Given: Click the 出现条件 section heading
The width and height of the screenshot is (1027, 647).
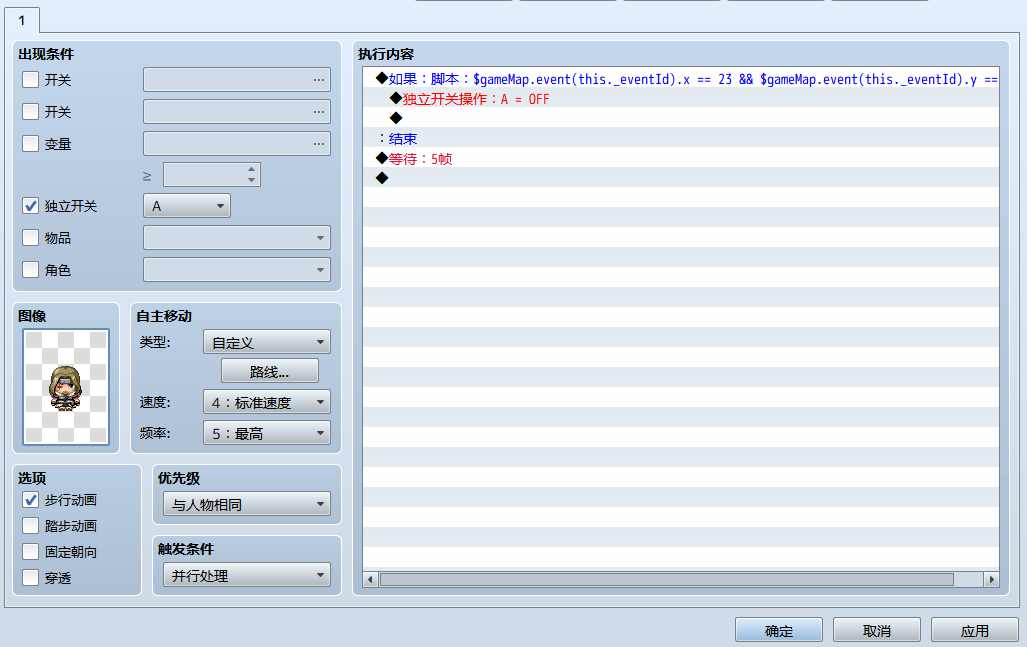Looking at the screenshot, I should click(x=47, y=54).
